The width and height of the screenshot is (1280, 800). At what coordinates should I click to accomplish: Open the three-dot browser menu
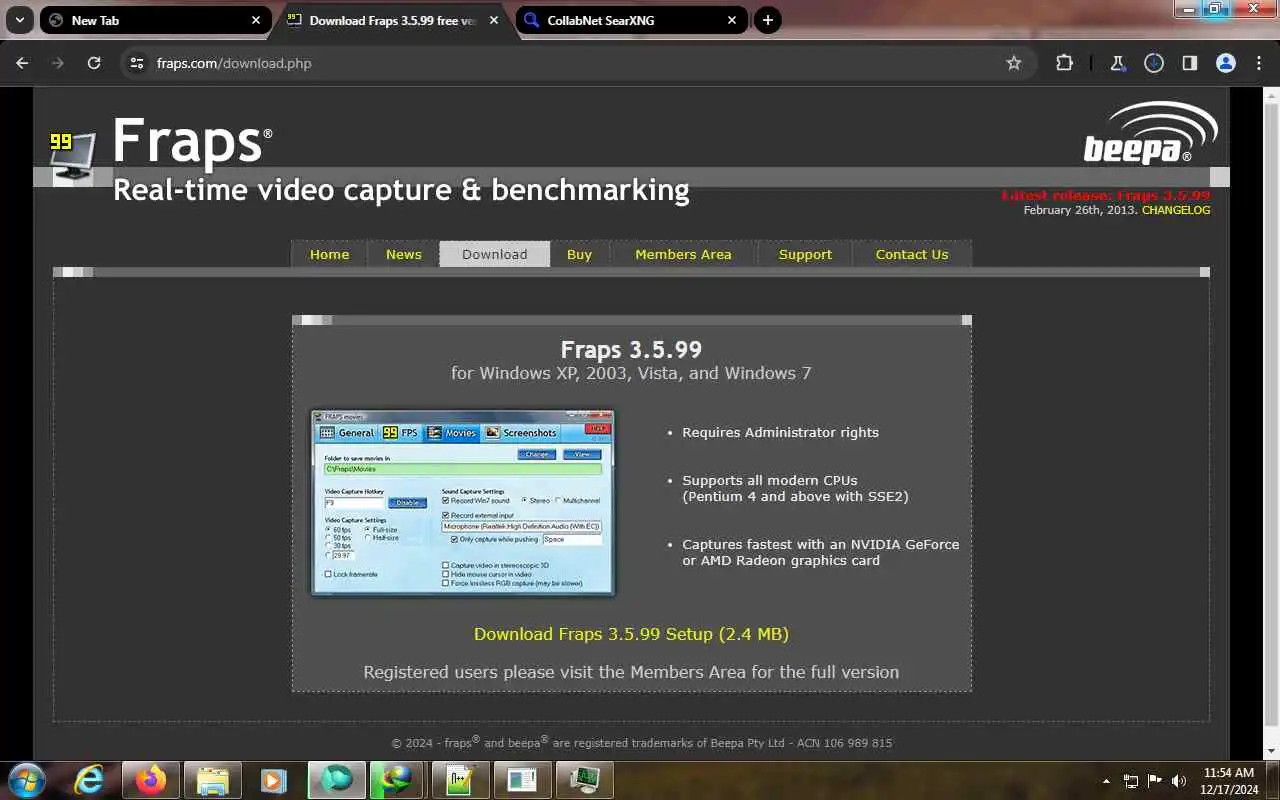click(1258, 63)
